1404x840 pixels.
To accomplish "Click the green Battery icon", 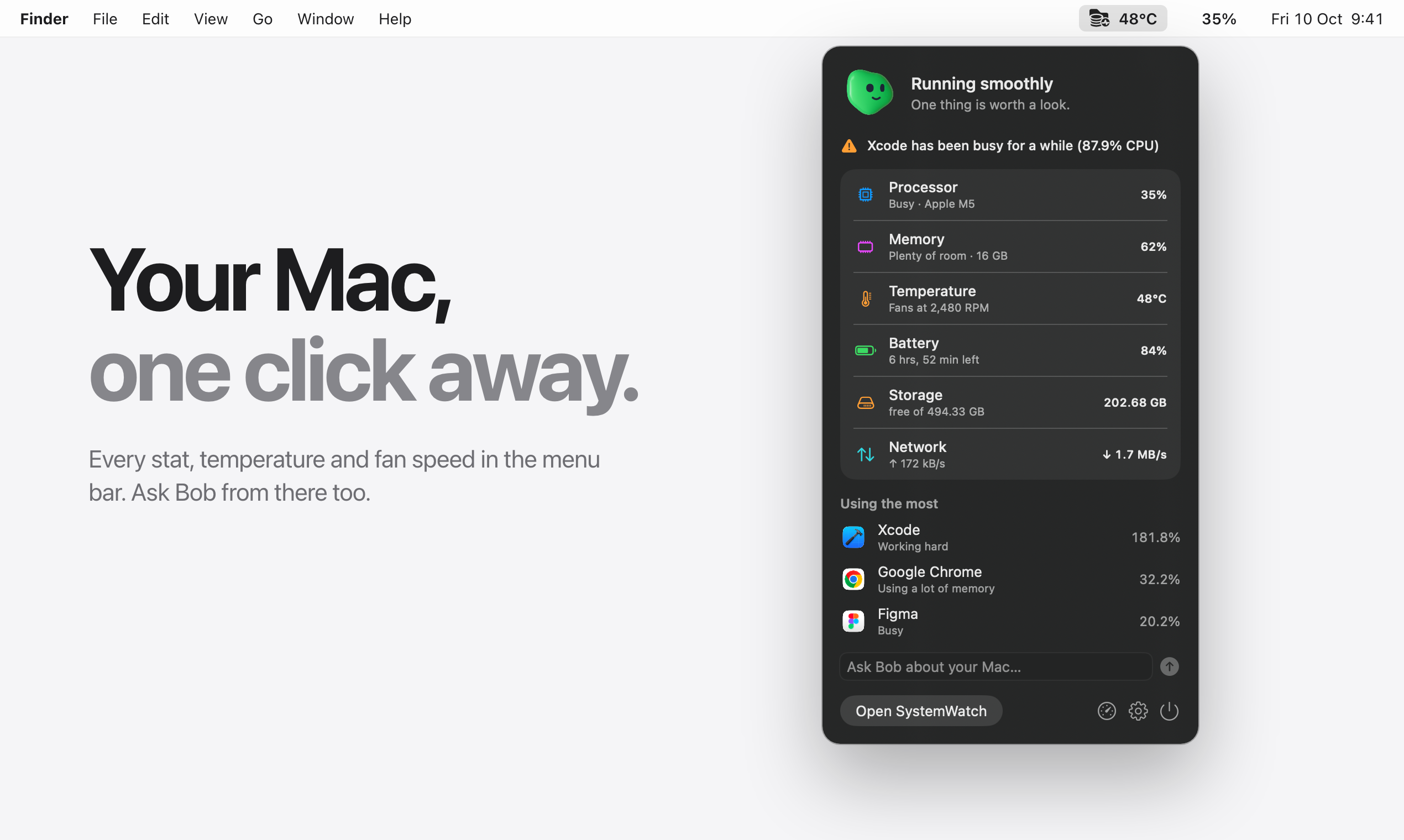I will (x=865, y=351).
